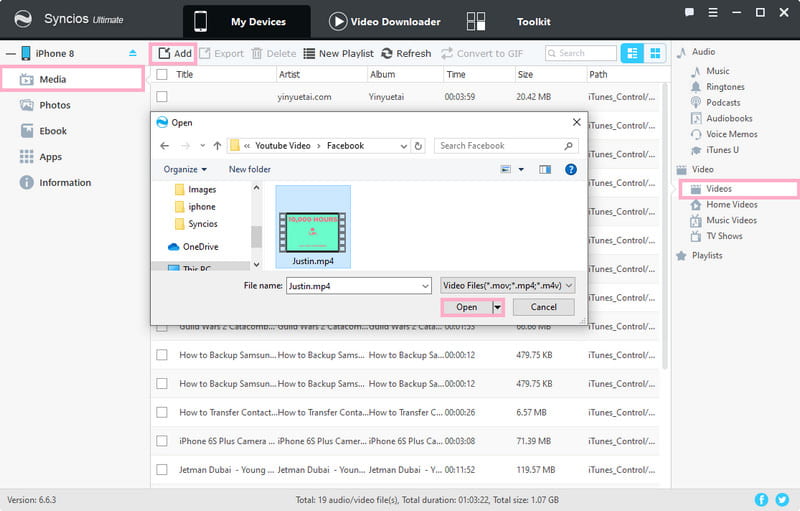Select the Justin.mp4 thumbnail
The width and height of the screenshot is (800, 511).
point(313,226)
